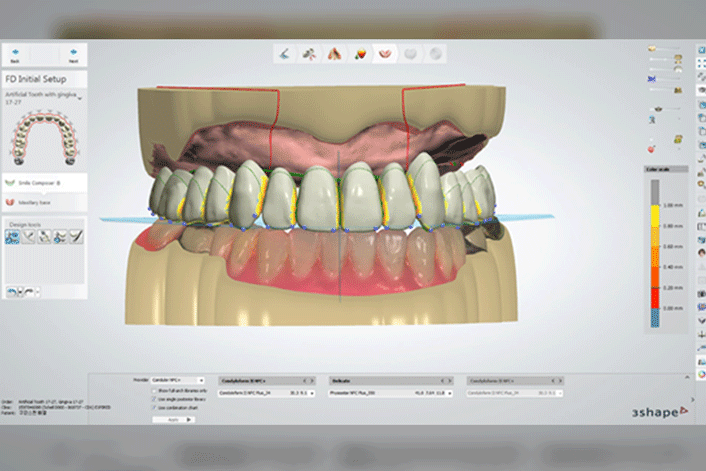706x471 pixels.
Task: Click the highlighted red arch icon in top toolbar
Action: [382, 53]
